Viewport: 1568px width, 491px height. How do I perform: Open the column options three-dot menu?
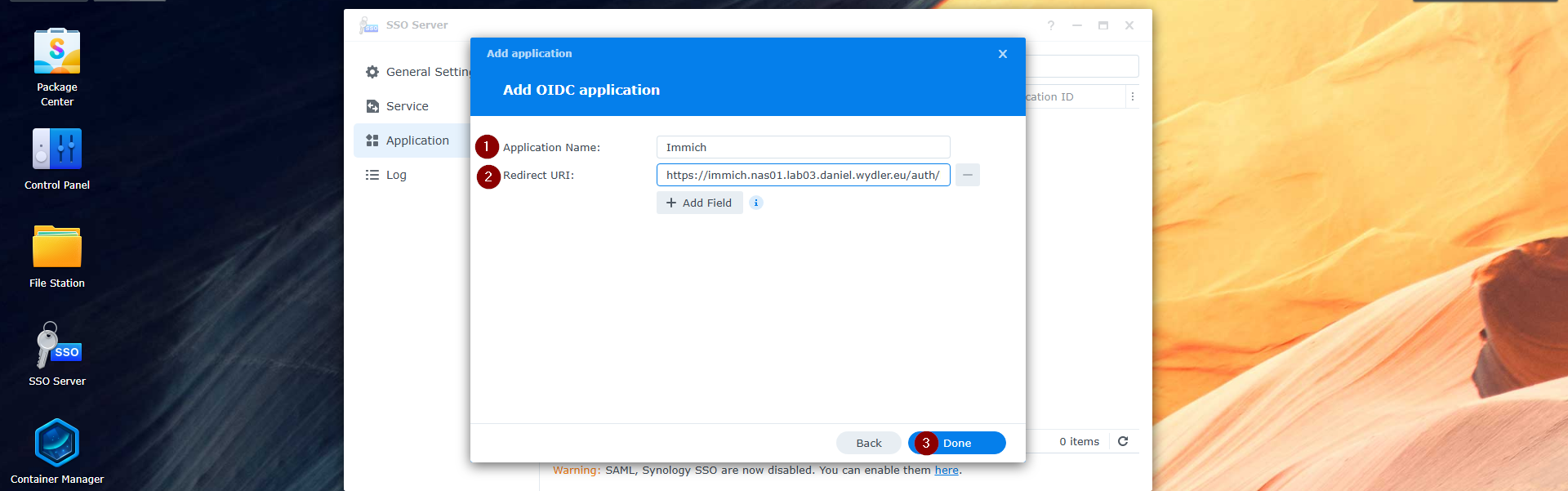tap(1133, 96)
